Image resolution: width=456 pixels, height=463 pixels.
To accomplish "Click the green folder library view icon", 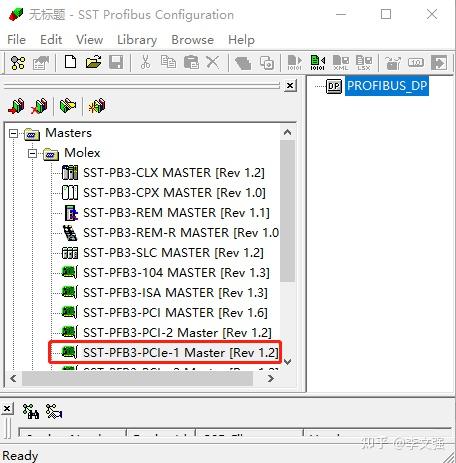I will tap(68, 106).
